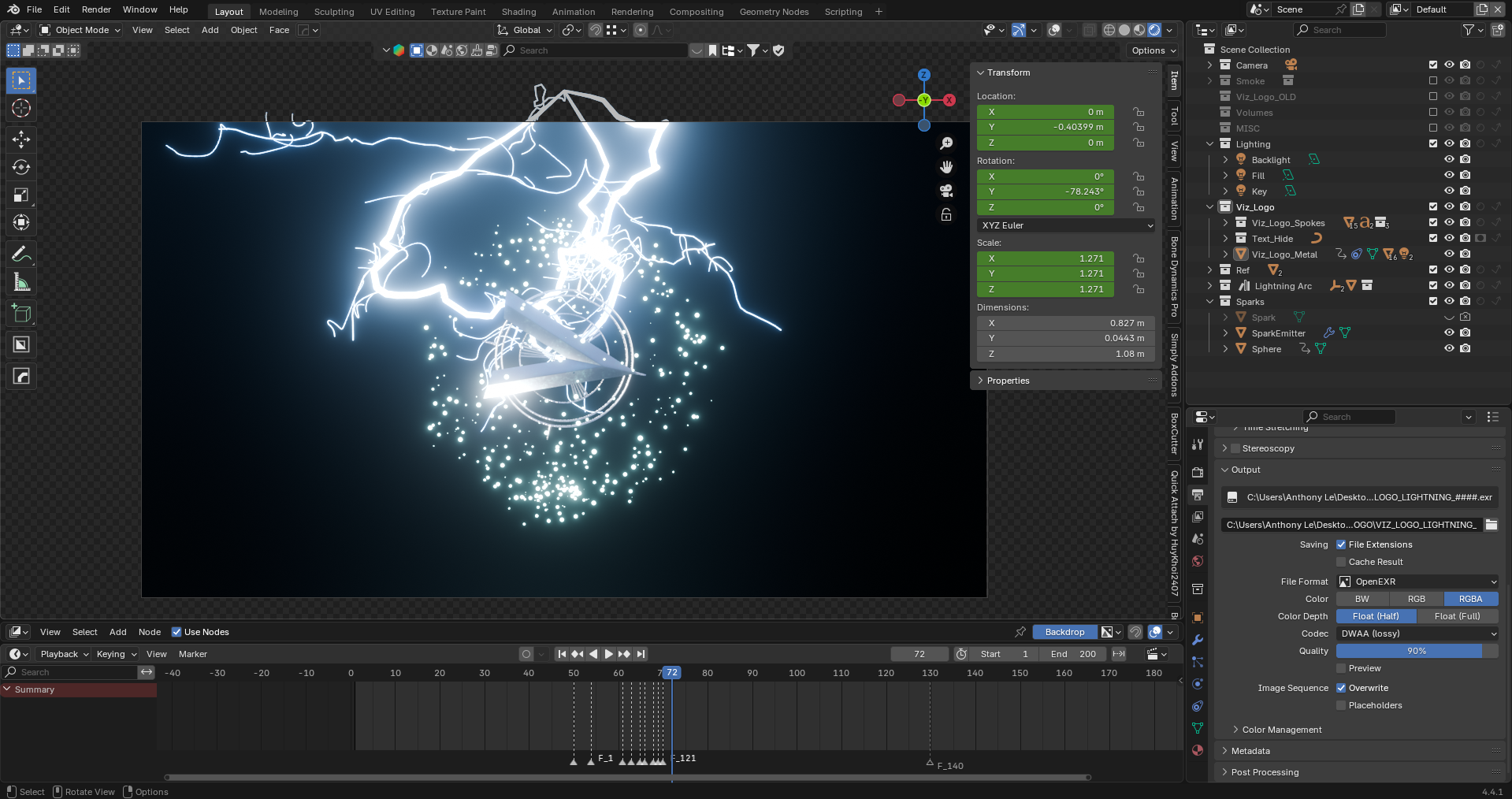The image size is (1512, 799).
Task: Click the Add Cube tool
Action: (x=21, y=314)
